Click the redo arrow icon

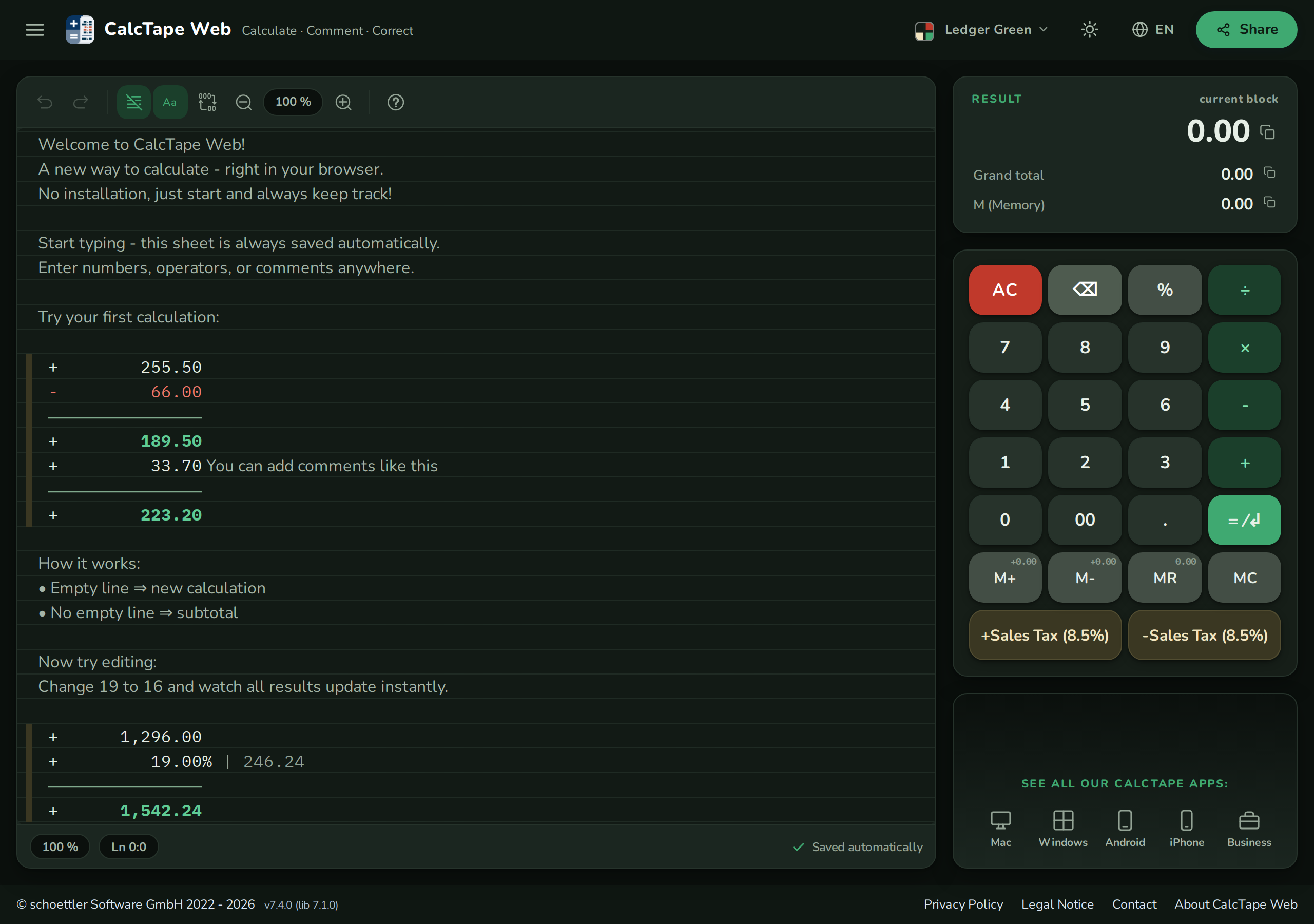coord(81,103)
